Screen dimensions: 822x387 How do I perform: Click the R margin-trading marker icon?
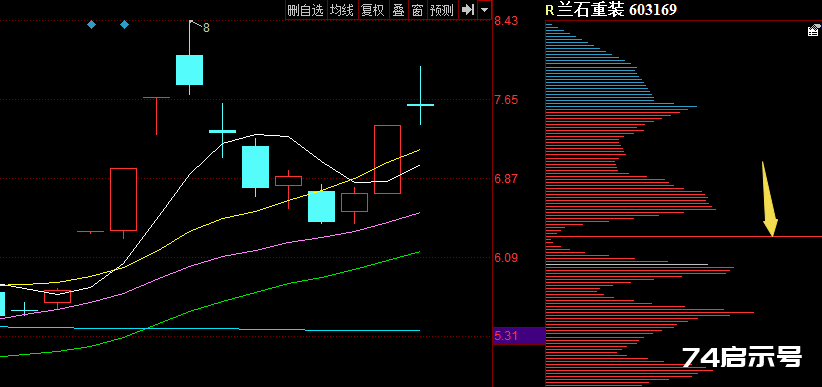[549, 10]
